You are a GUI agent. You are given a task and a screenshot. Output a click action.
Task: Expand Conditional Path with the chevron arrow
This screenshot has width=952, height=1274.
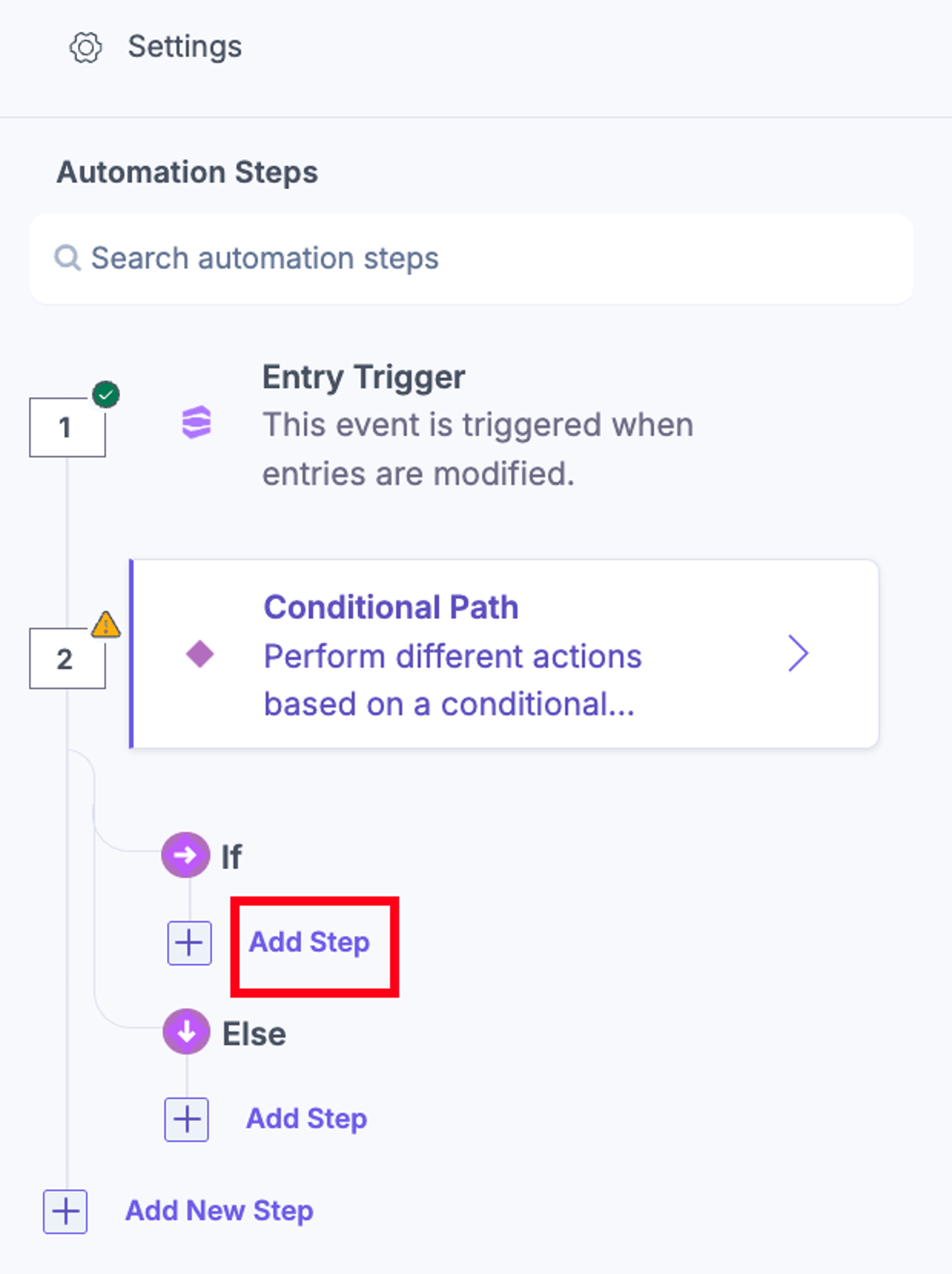(798, 654)
